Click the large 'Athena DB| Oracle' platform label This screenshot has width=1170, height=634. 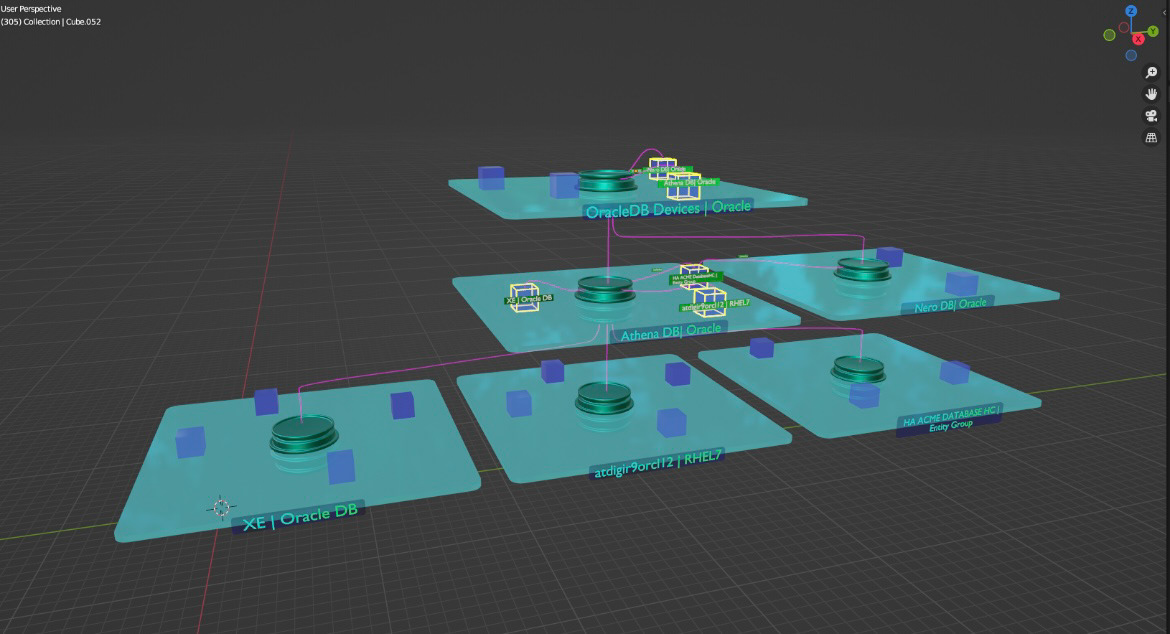click(671, 332)
